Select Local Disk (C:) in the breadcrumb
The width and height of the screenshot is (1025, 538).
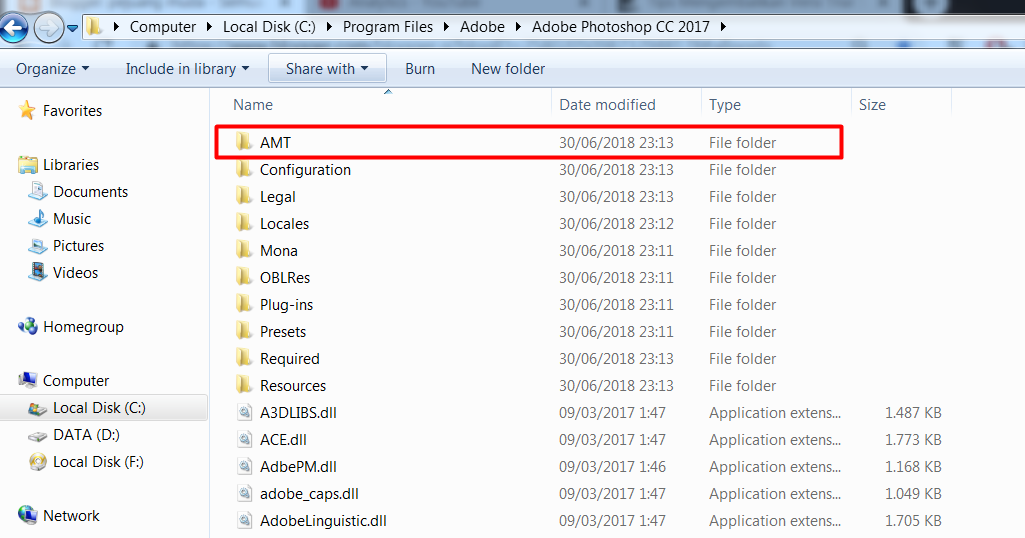(x=269, y=27)
